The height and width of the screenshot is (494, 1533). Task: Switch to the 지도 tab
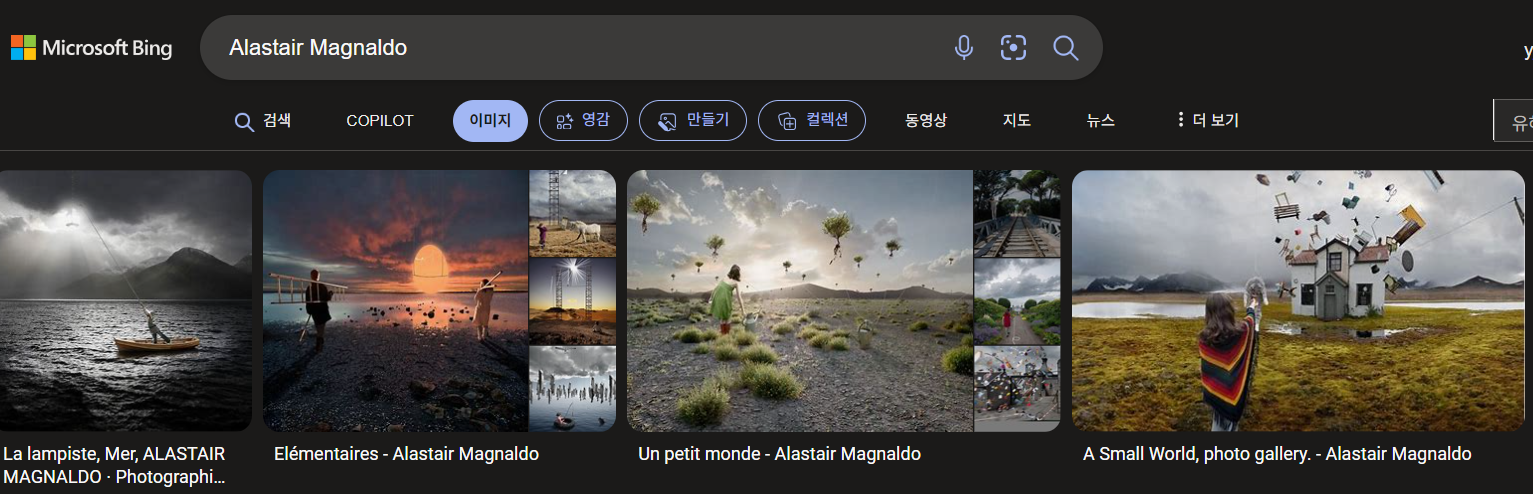click(x=1017, y=121)
